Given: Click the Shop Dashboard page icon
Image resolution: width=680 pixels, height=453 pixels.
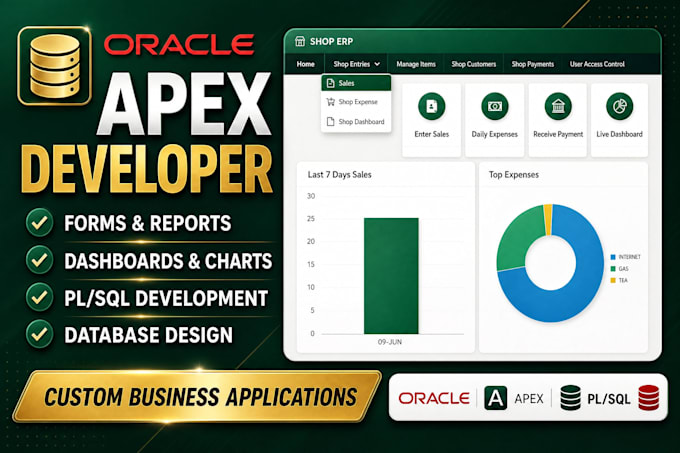Looking at the screenshot, I should pyautogui.click(x=330, y=122).
